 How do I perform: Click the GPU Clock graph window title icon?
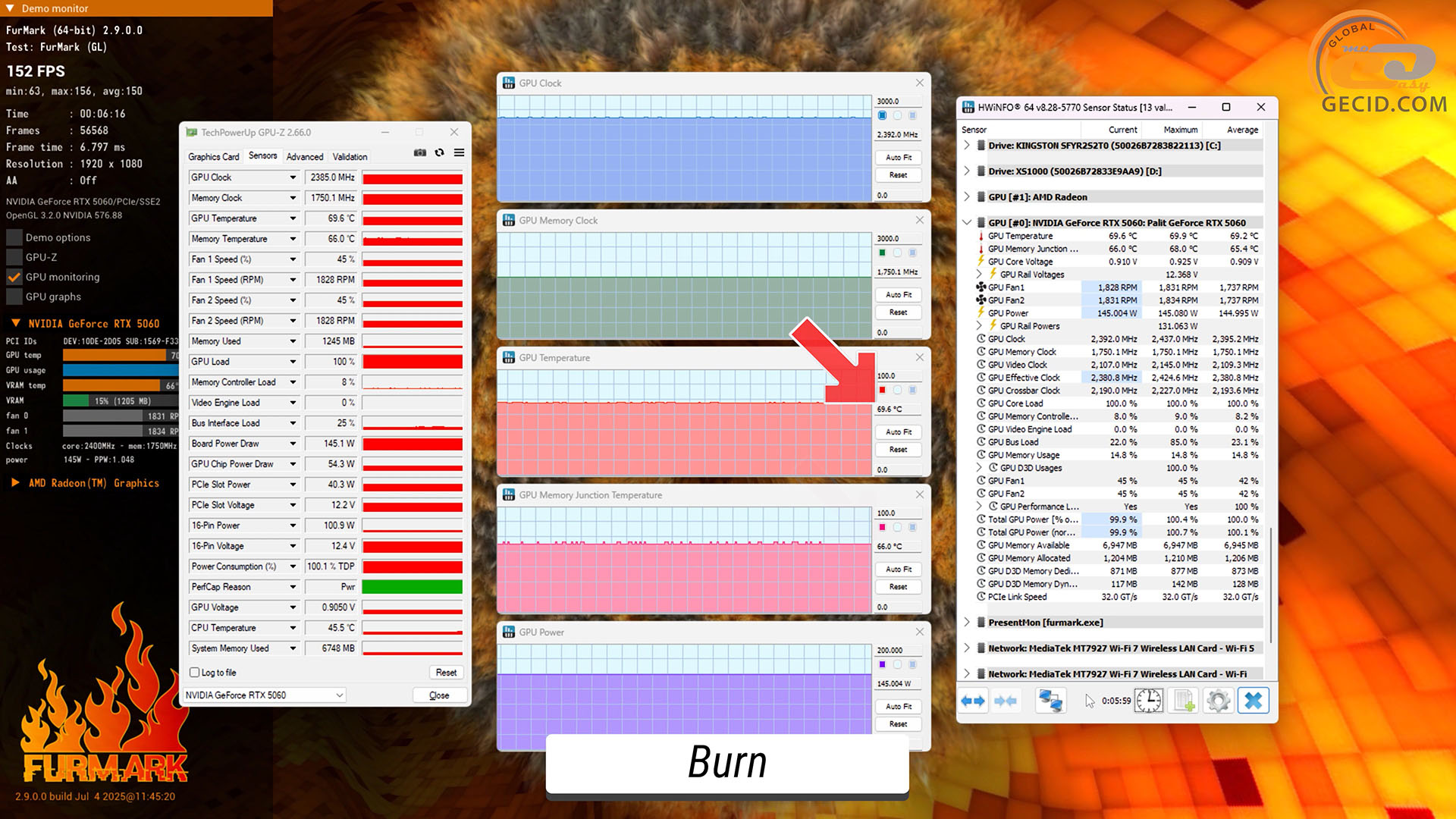coord(509,83)
